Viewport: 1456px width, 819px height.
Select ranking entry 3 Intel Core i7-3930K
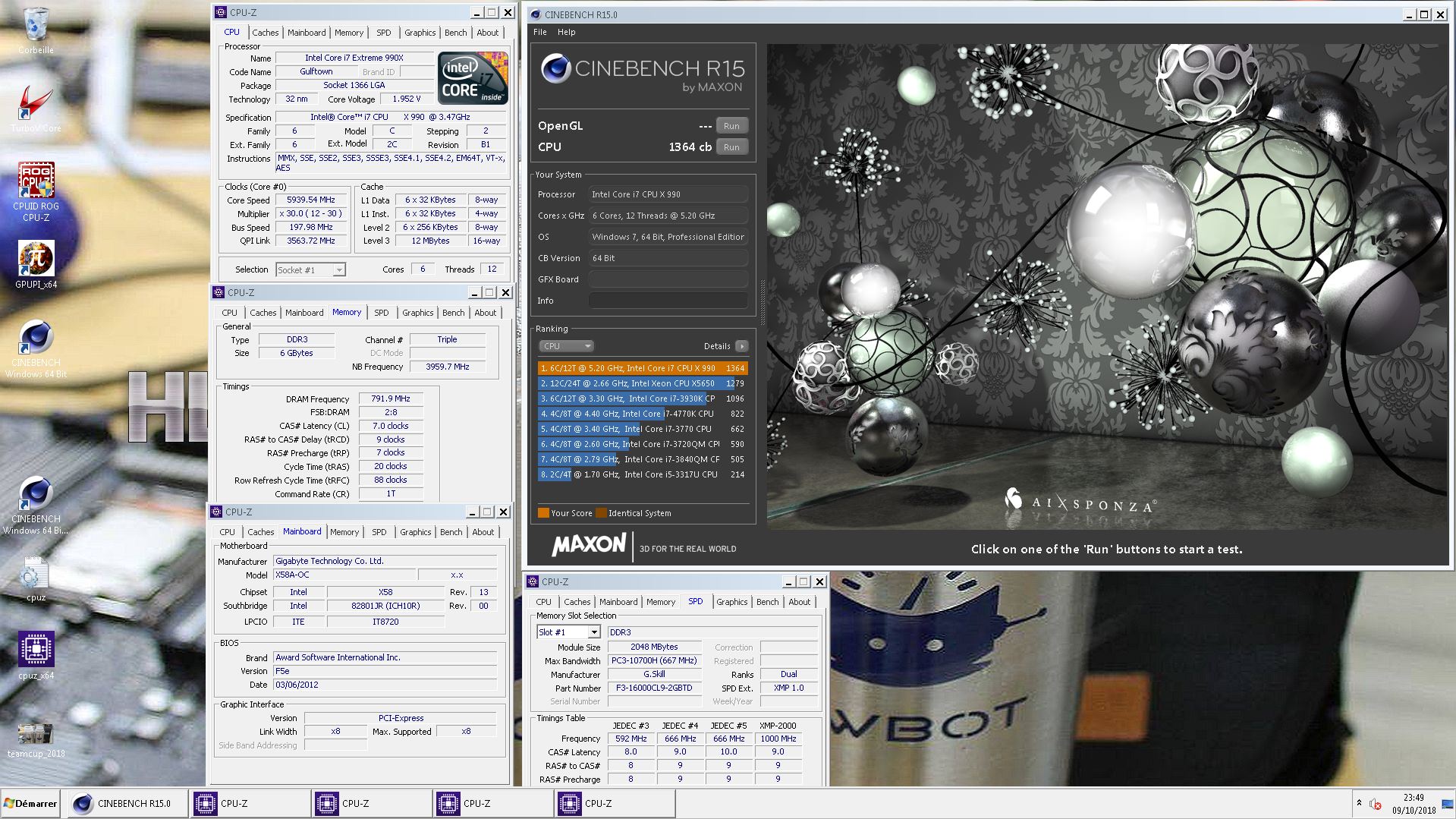click(643, 398)
